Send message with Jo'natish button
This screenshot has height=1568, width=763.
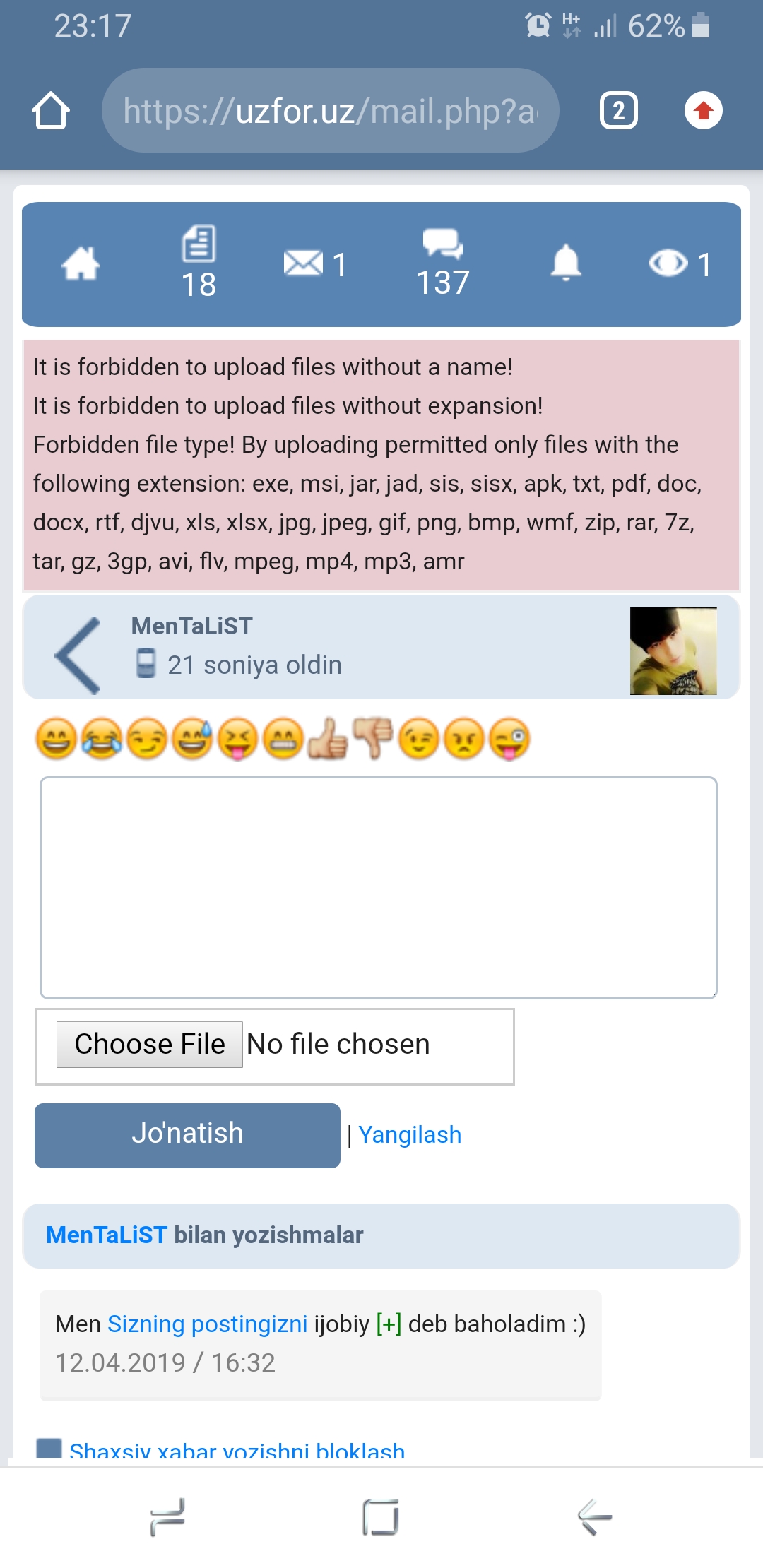pyautogui.click(x=187, y=1135)
